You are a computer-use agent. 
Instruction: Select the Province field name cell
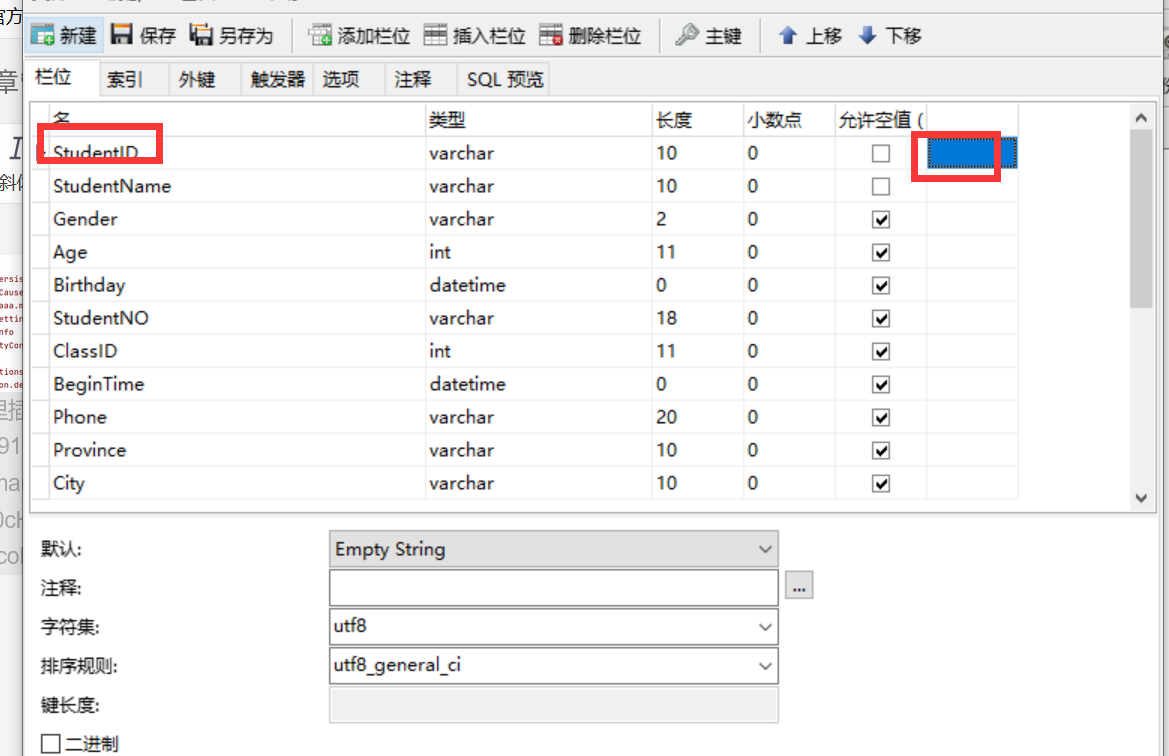click(x=237, y=450)
